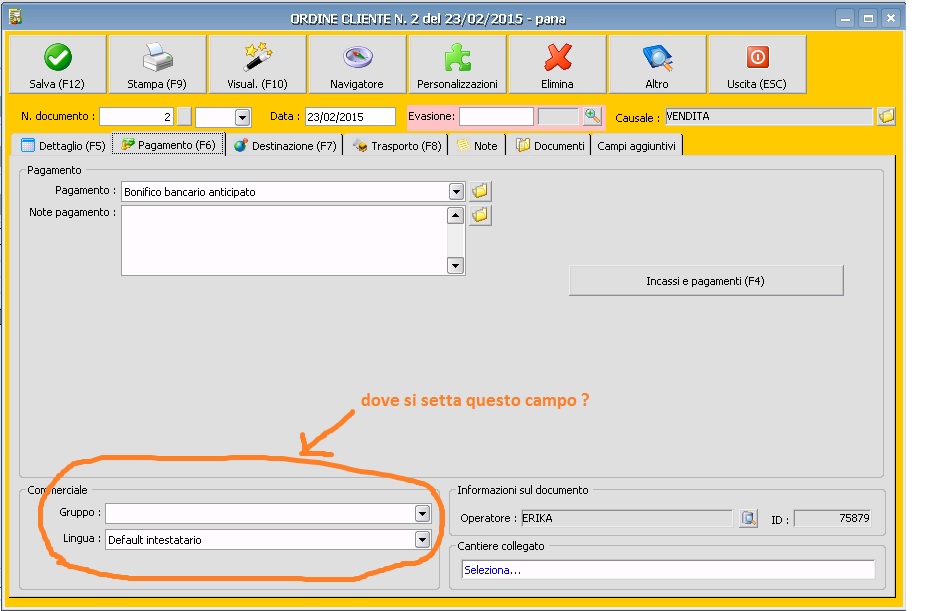Click the Note pagamento scroll up arrow
941x611 pixels.
[x=456, y=215]
